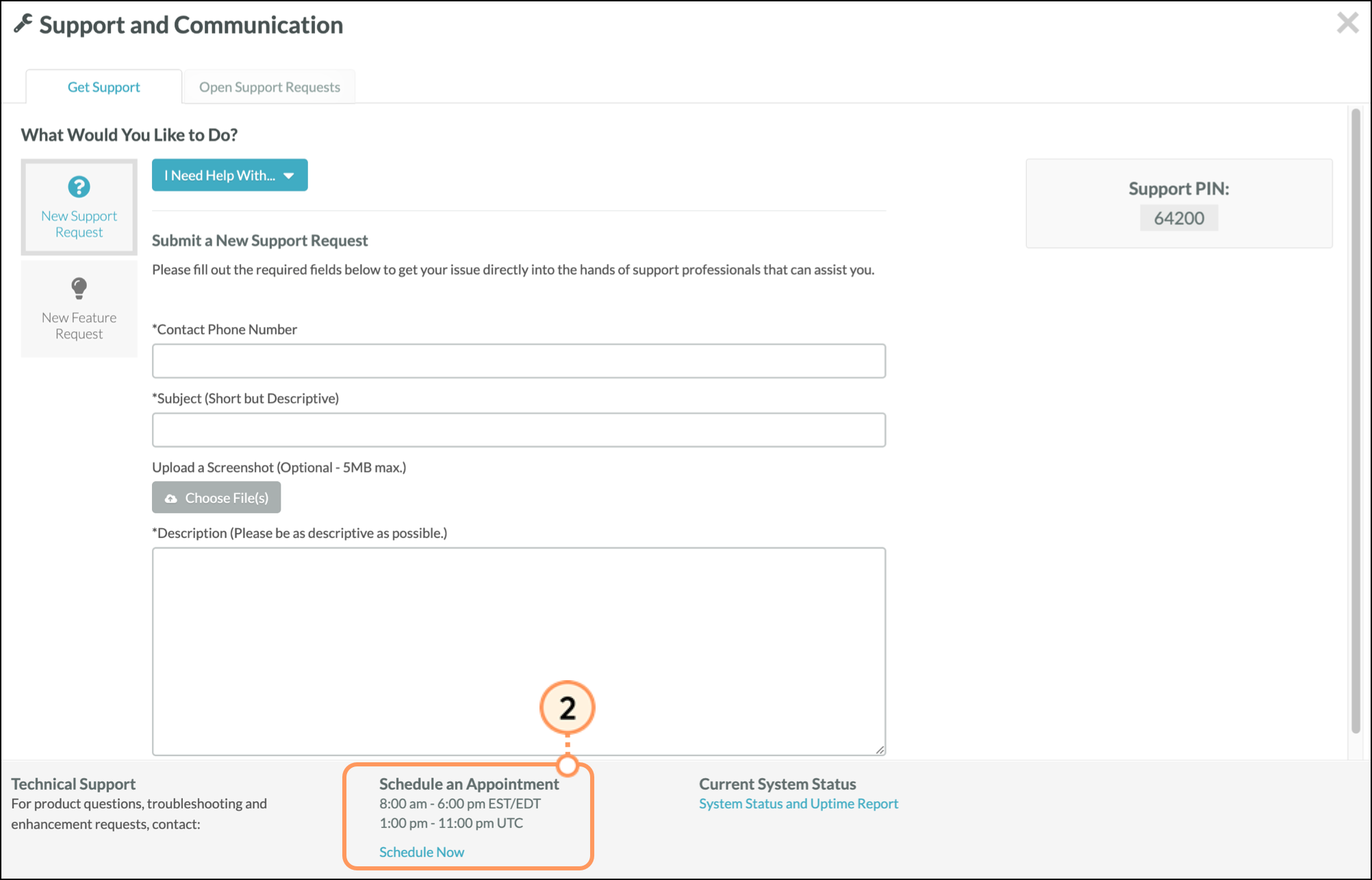
Task: Open the I Need Help With dropdown
Action: coord(229,175)
